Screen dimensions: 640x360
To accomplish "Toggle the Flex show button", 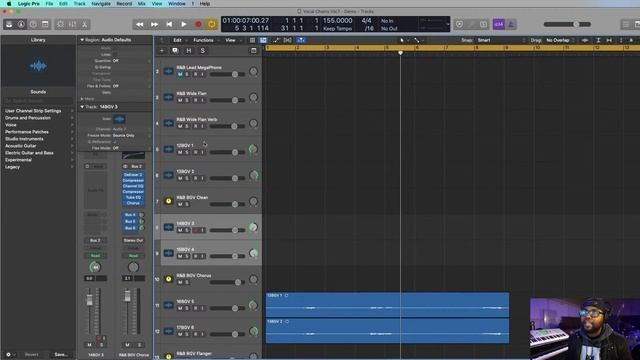I will tap(288, 40).
